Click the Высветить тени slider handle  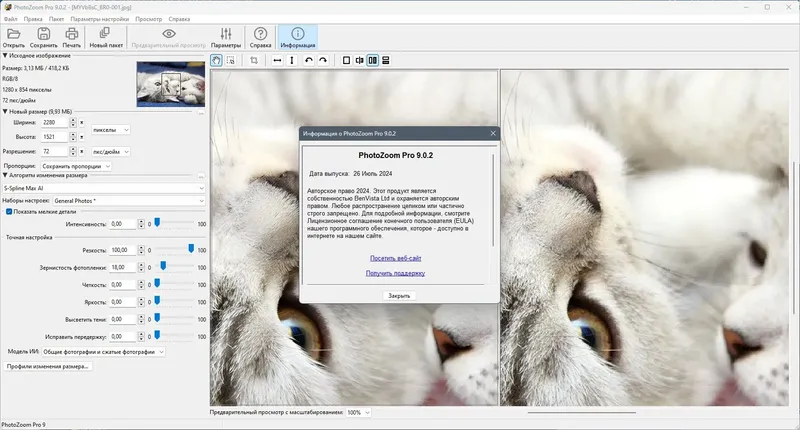click(x=157, y=318)
